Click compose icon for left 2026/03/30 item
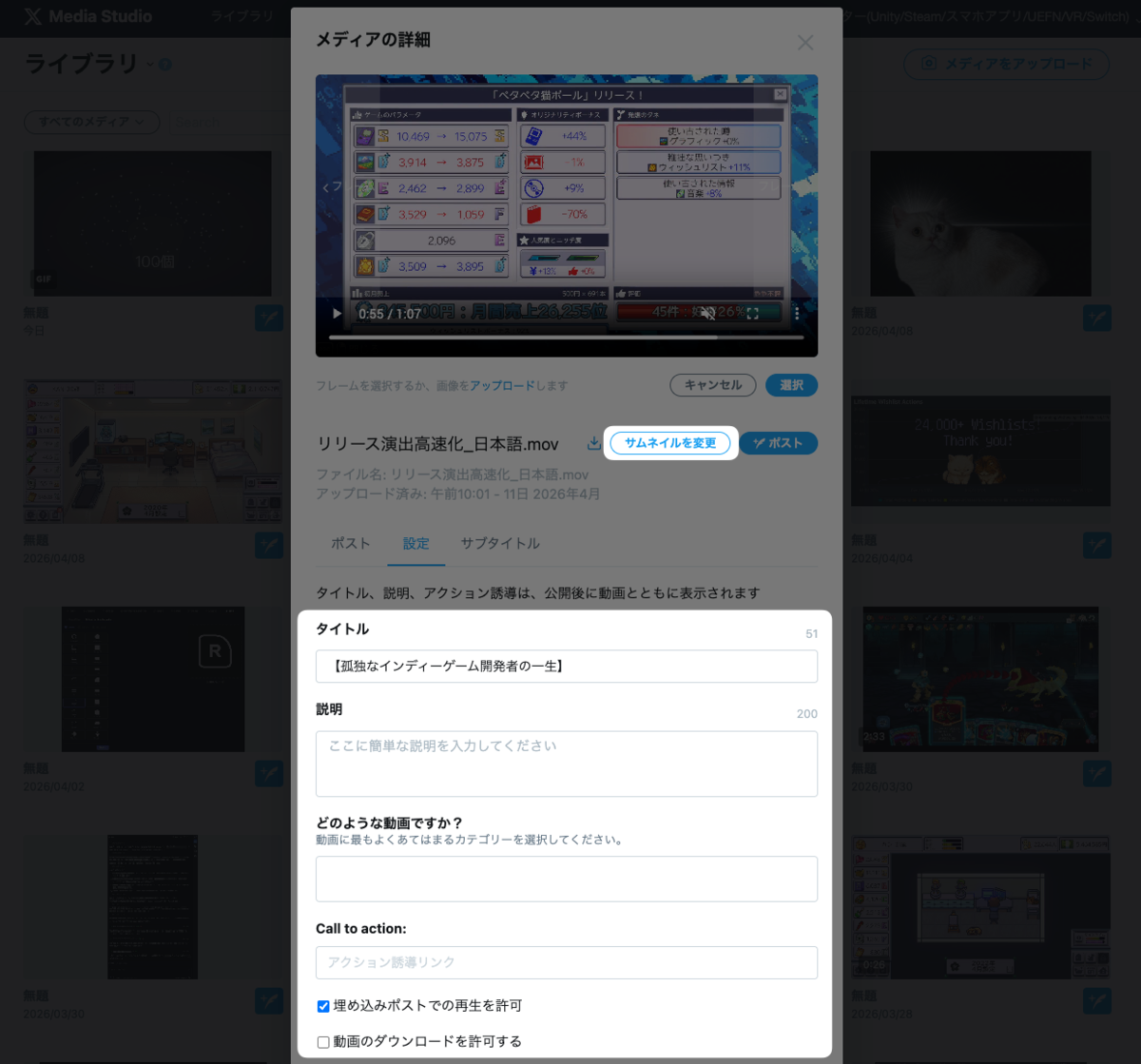 tap(269, 1000)
